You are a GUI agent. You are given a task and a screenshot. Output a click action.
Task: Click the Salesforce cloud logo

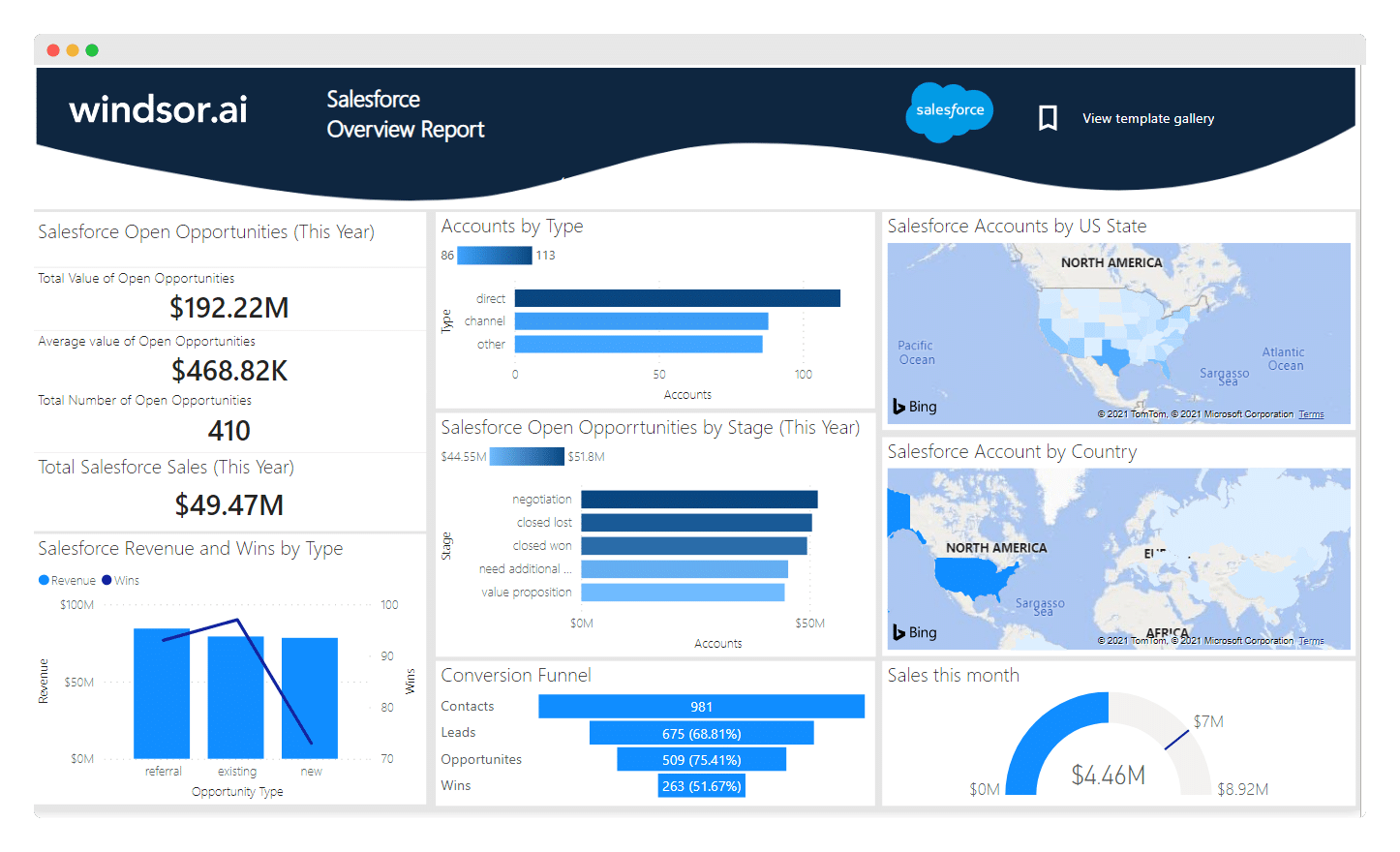pos(950,111)
